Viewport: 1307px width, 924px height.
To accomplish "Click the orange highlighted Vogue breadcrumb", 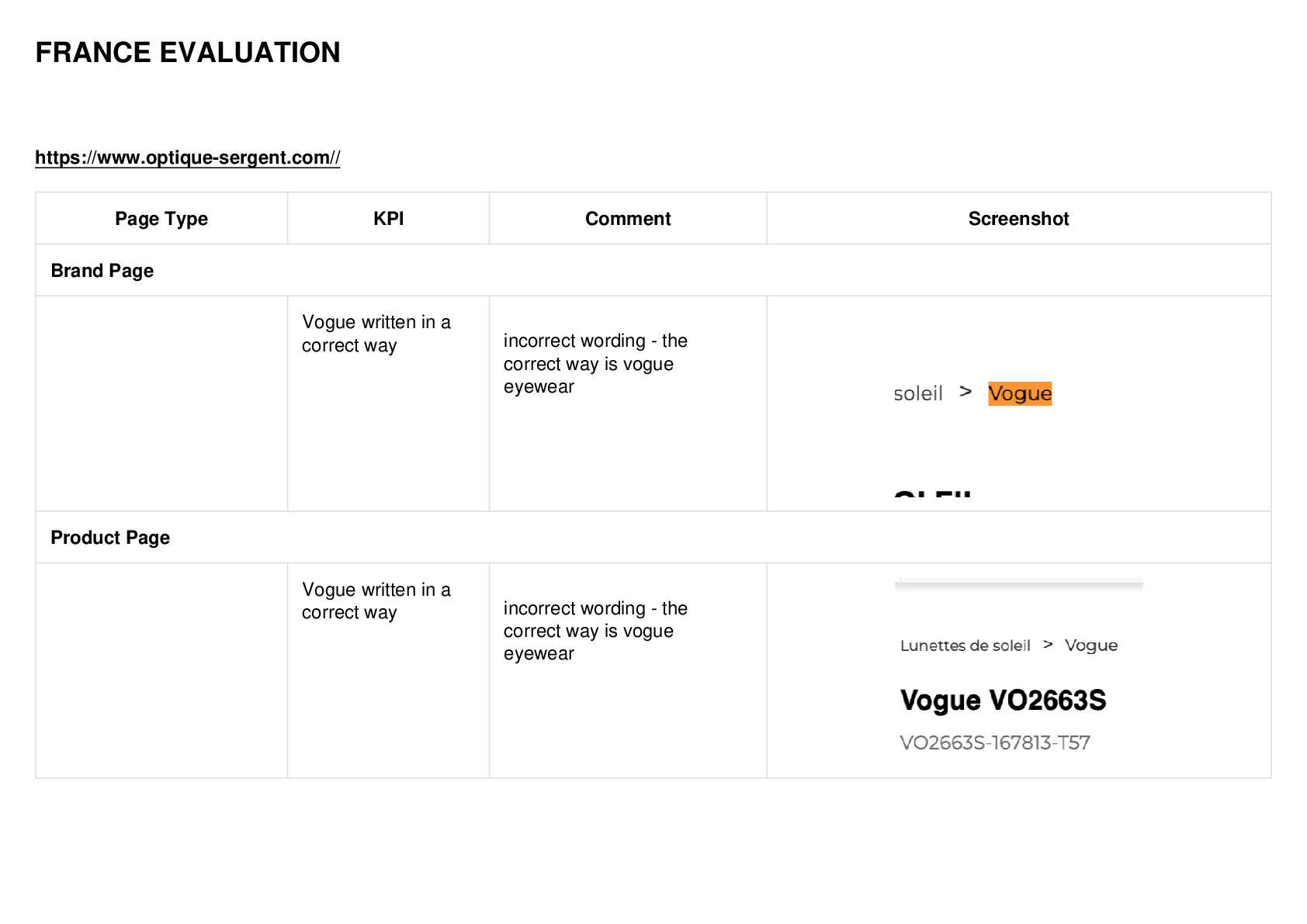I will [1020, 393].
